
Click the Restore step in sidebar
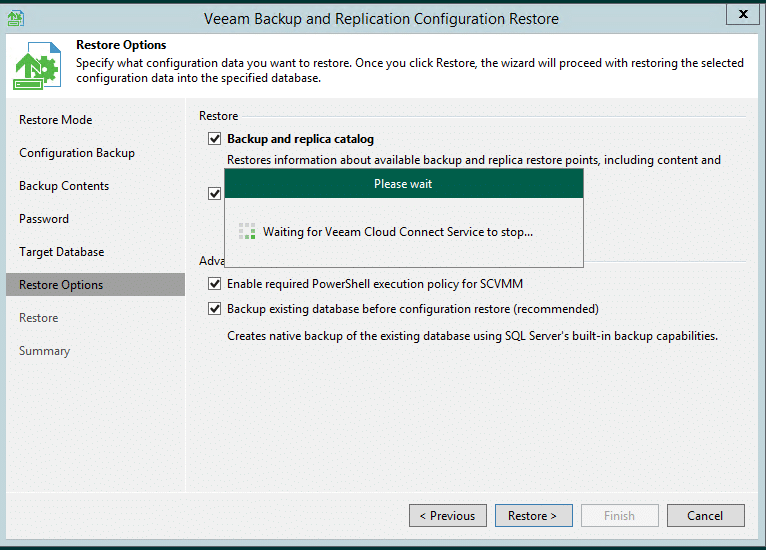pyautogui.click(x=39, y=318)
